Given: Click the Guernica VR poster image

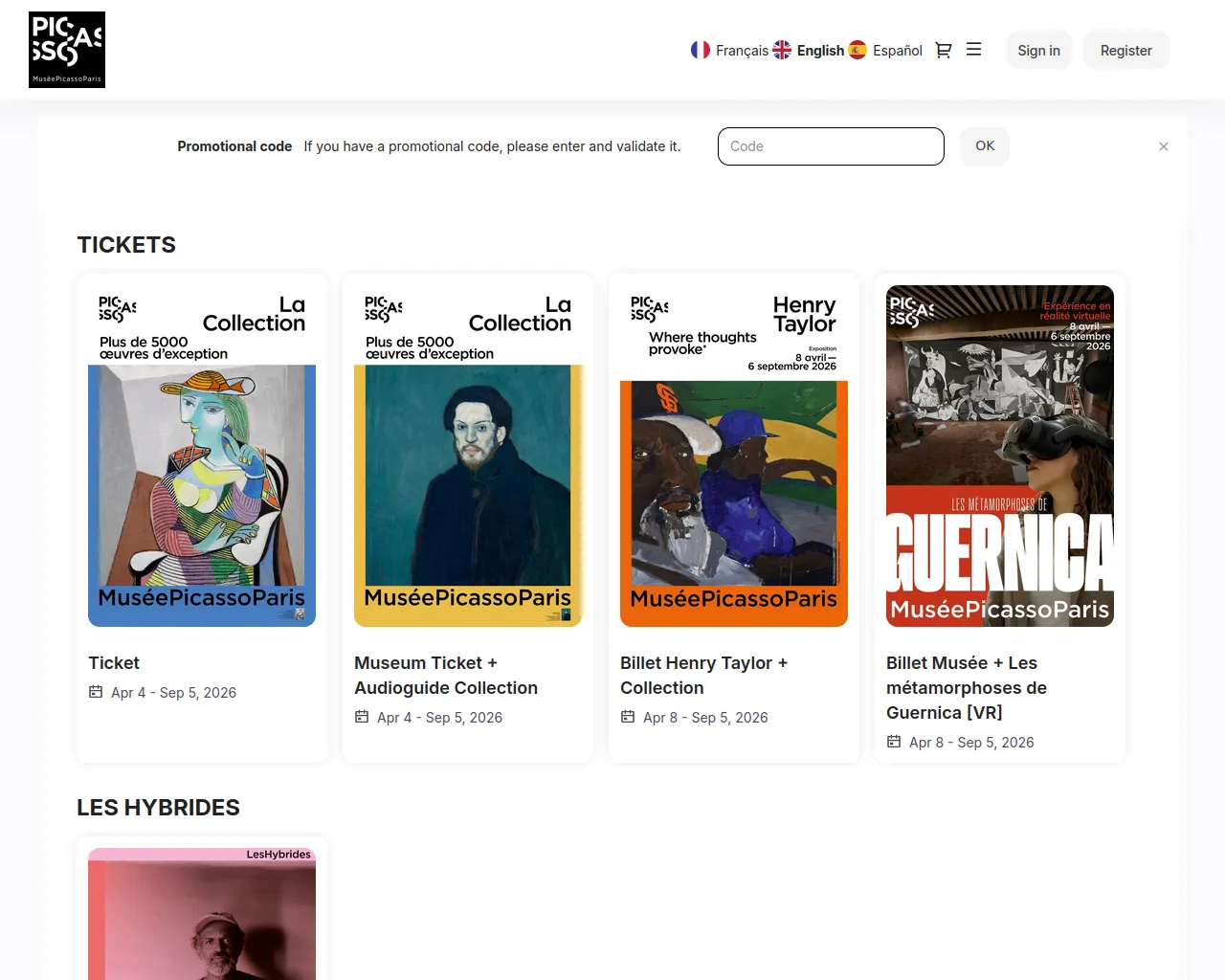Looking at the screenshot, I should (x=1000, y=456).
